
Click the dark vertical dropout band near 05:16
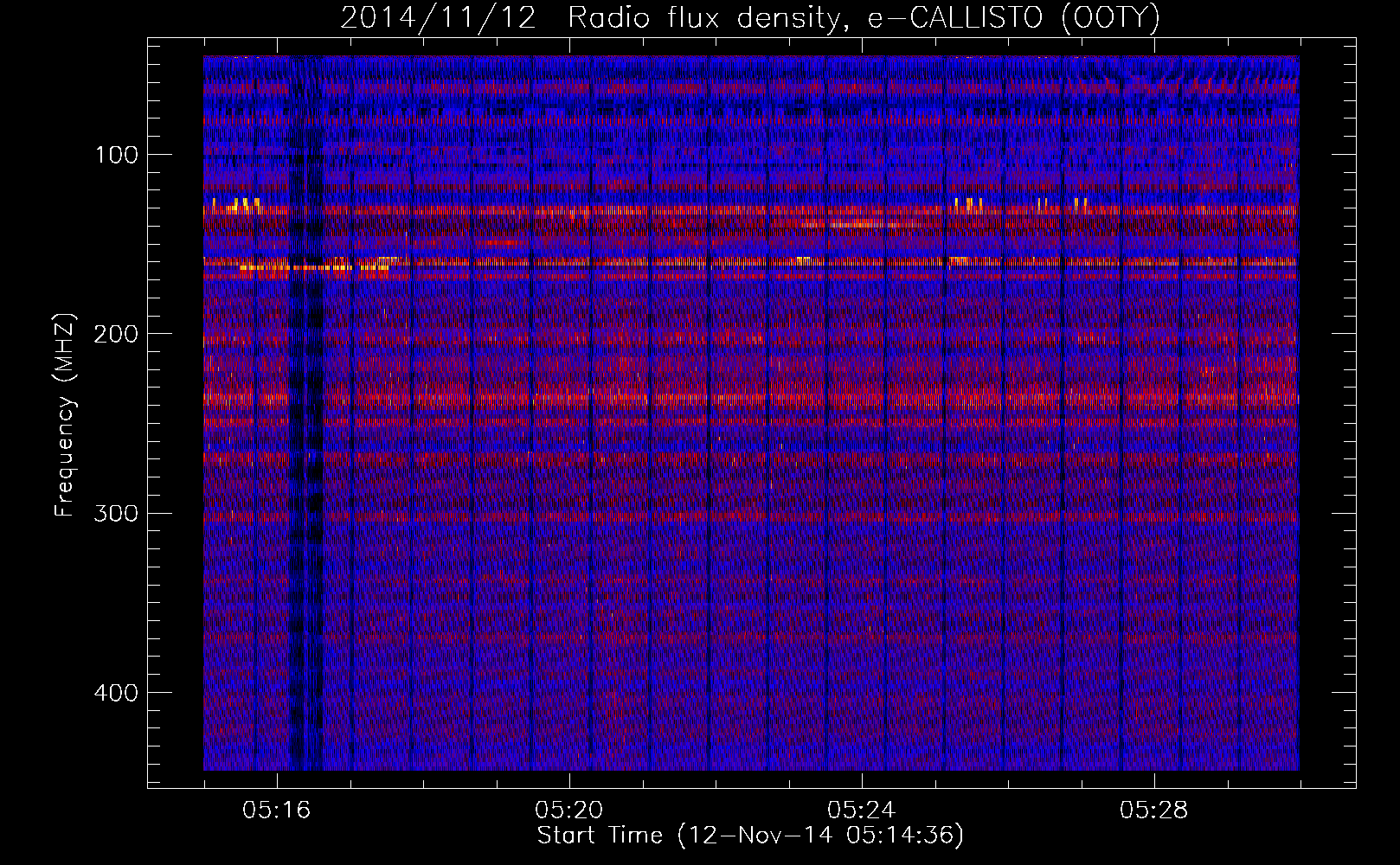coord(305,415)
